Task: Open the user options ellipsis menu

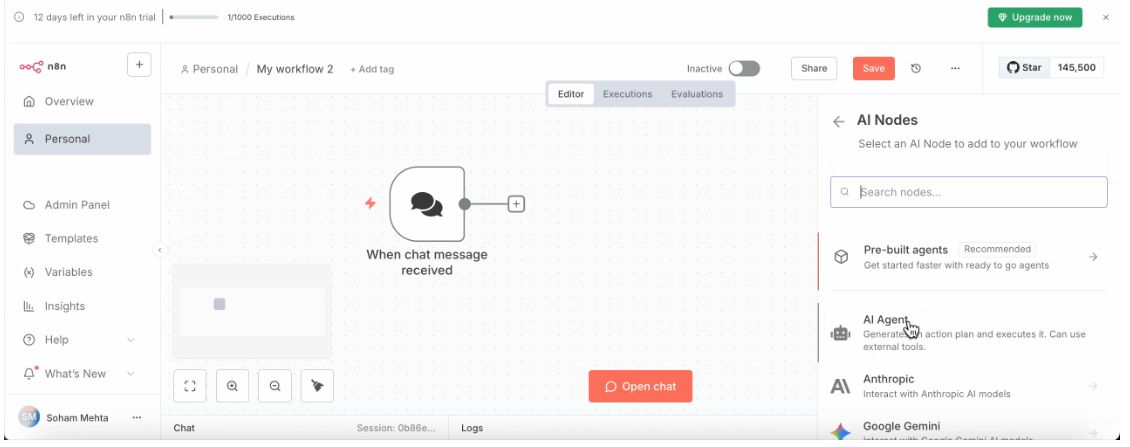Action: [137, 417]
